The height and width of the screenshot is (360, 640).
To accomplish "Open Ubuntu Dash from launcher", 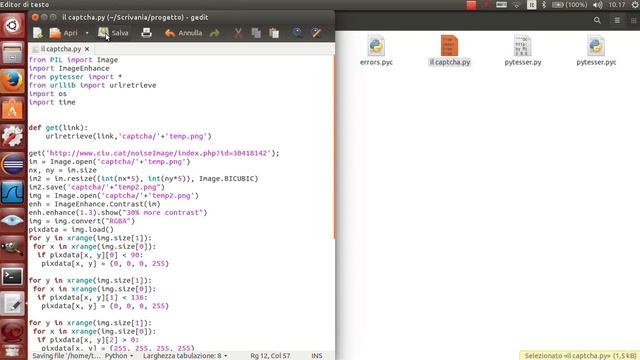I will coord(12,25).
